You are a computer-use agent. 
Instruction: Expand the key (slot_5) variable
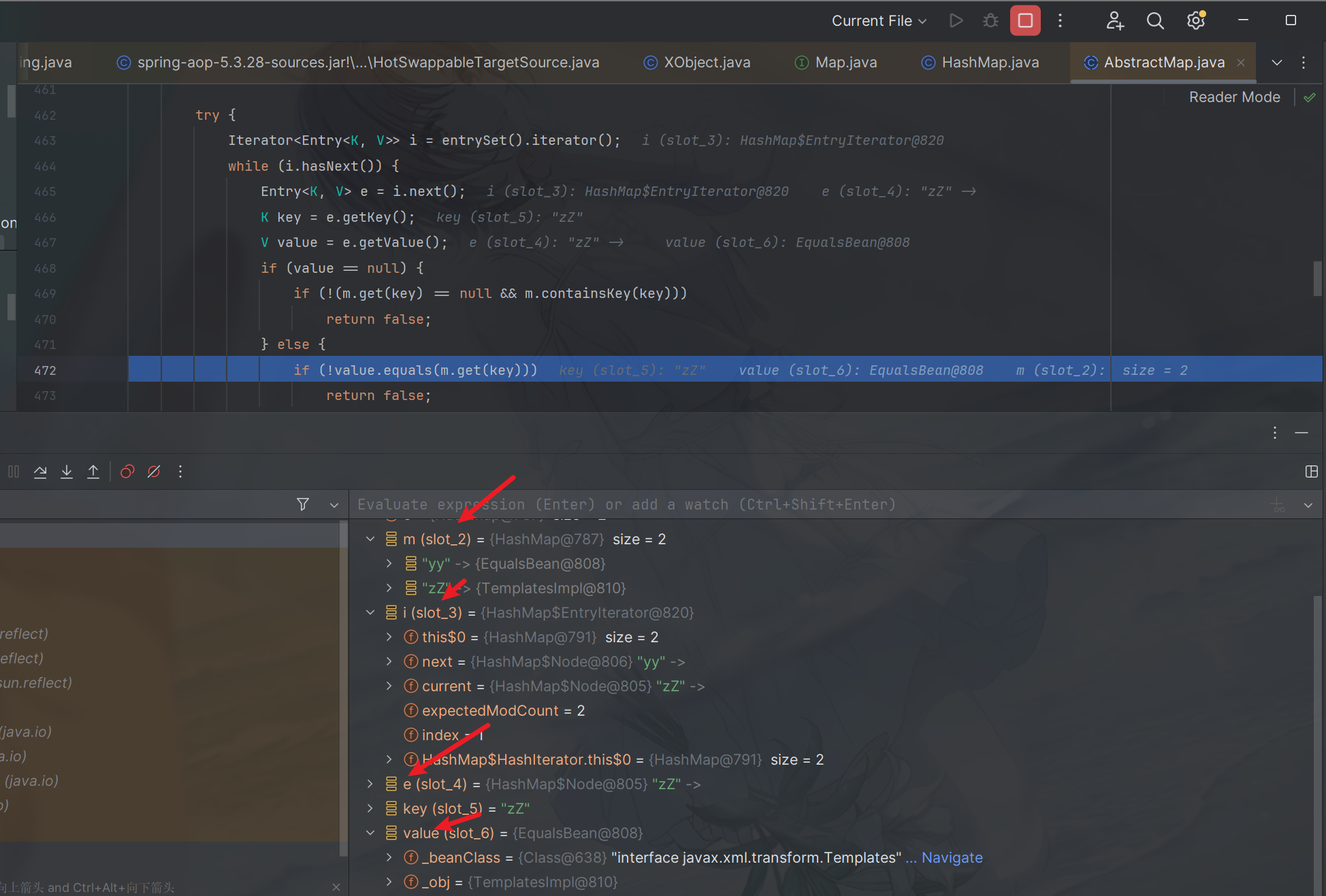coord(370,808)
